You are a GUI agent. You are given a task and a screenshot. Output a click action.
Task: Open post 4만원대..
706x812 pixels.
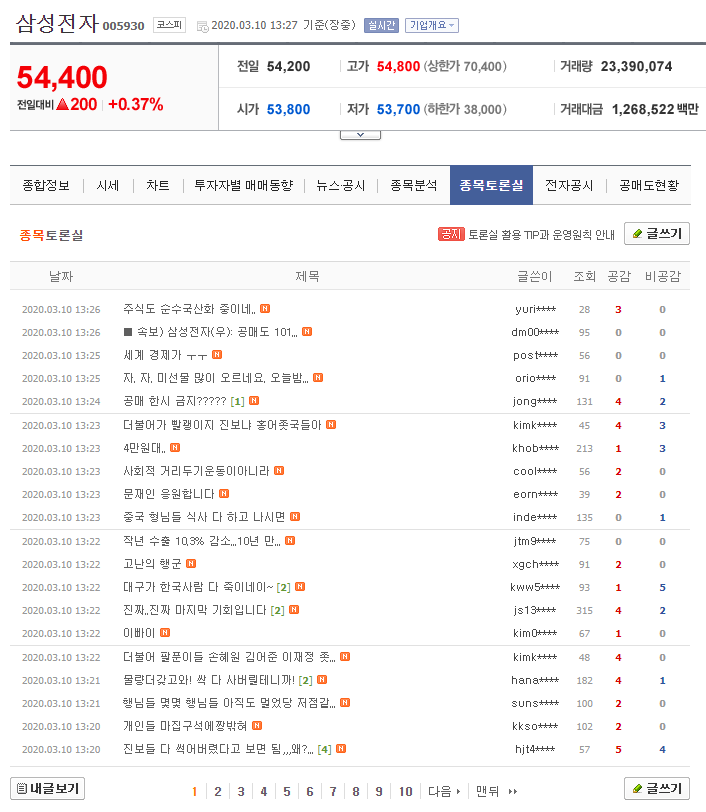(x=144, y=448)
